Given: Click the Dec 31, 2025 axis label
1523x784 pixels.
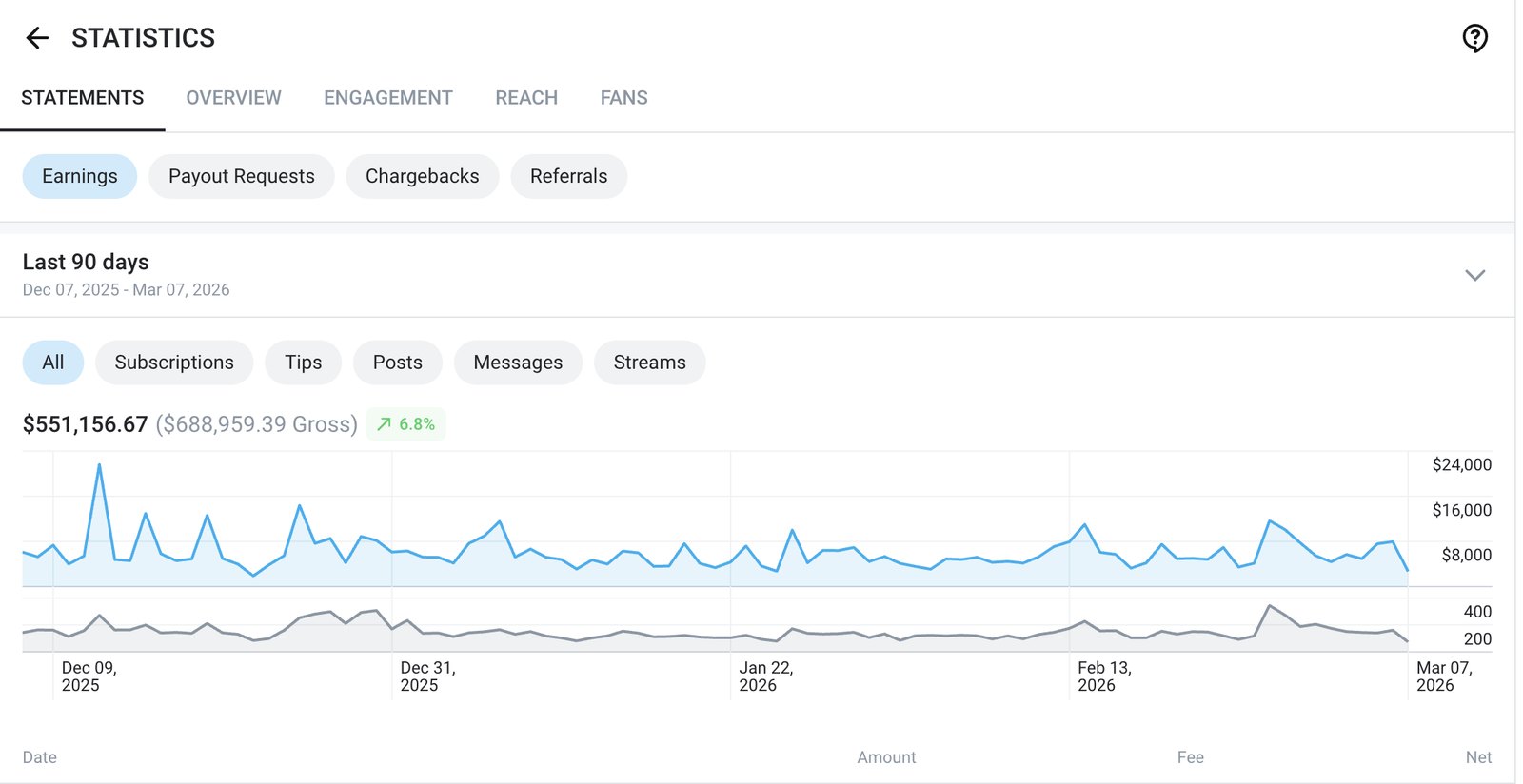Looking at the screenshot, I should 428,676.
